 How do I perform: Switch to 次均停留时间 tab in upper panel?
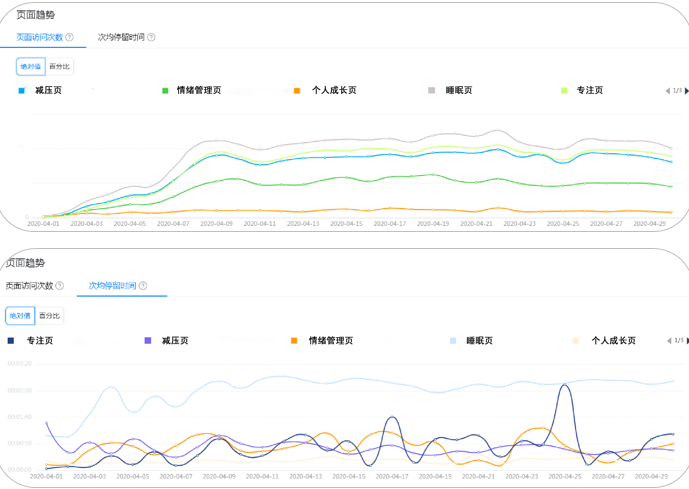click(121, 37)
